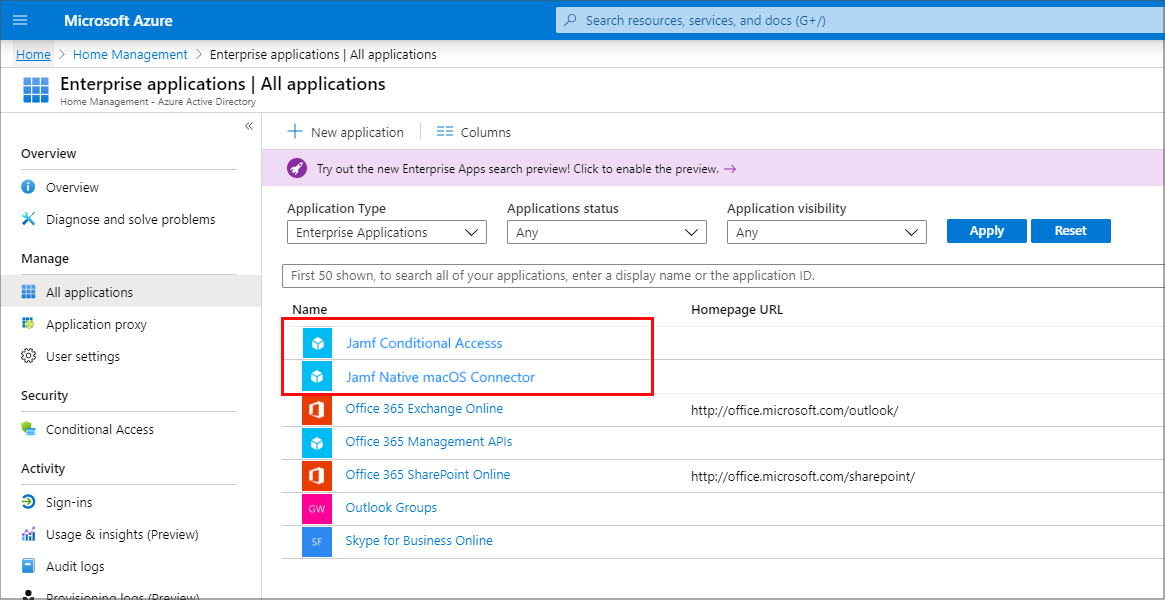Open Office 365 Exchange Online link
Viewport: 1165px width, 600px height.
point(424,408)
